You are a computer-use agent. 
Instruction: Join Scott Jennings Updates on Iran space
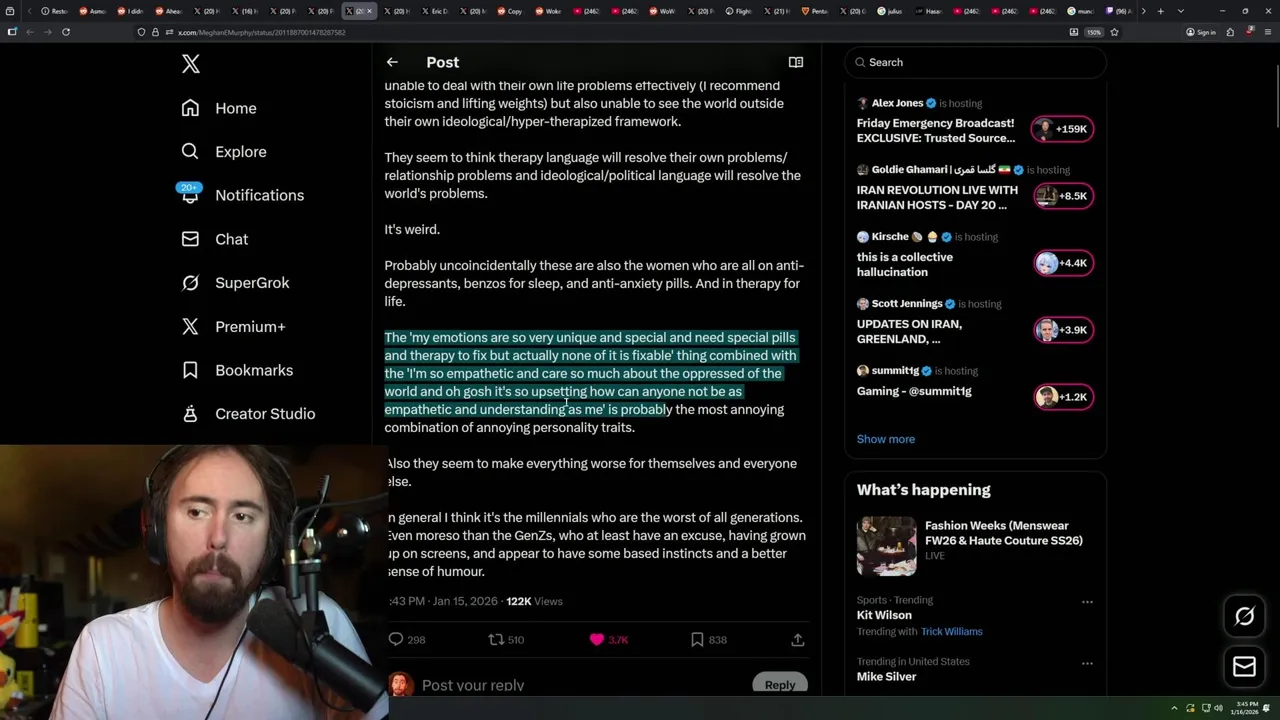click(x=909, y=331)
